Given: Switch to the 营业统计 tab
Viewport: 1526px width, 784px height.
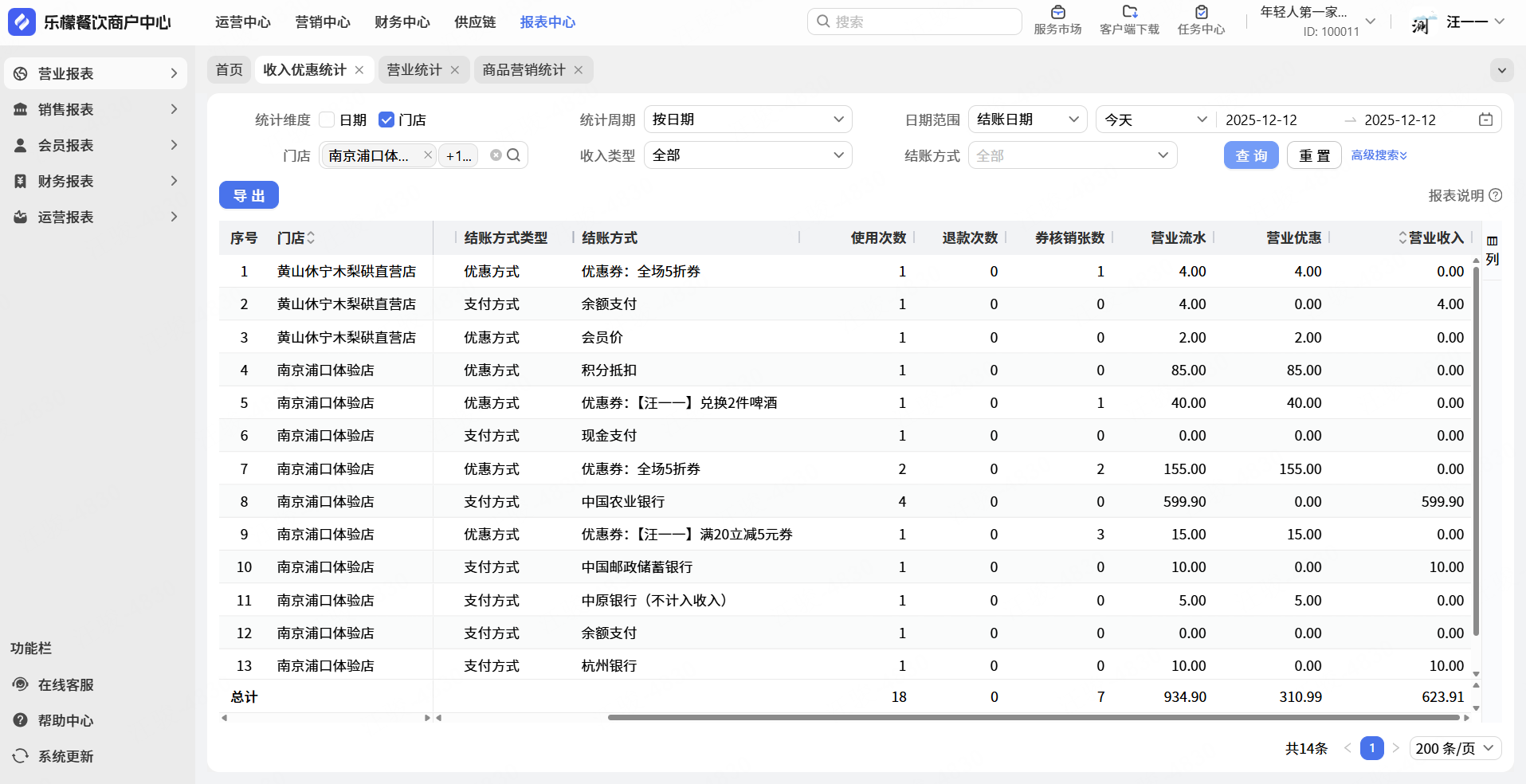Looking at the screenshot, I should tap(414, 70).
